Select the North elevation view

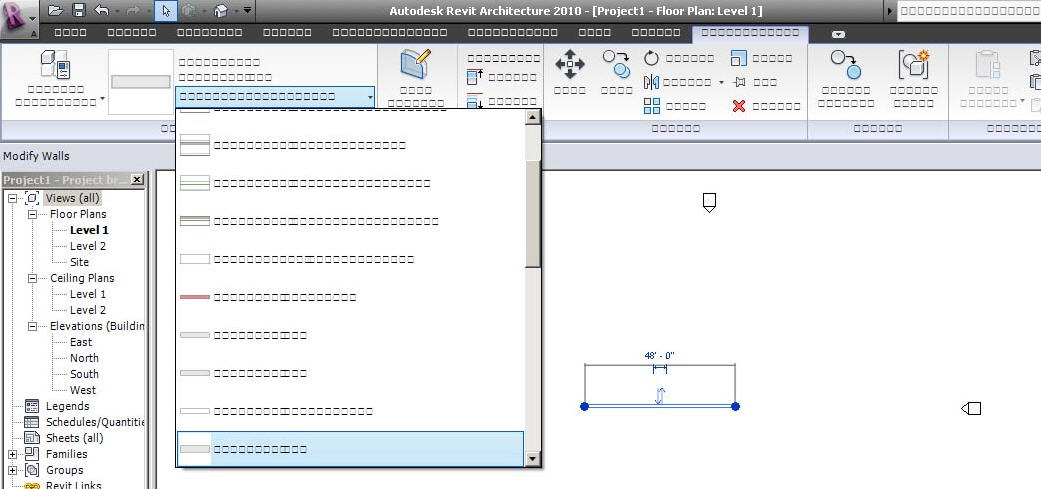[84, 358]
